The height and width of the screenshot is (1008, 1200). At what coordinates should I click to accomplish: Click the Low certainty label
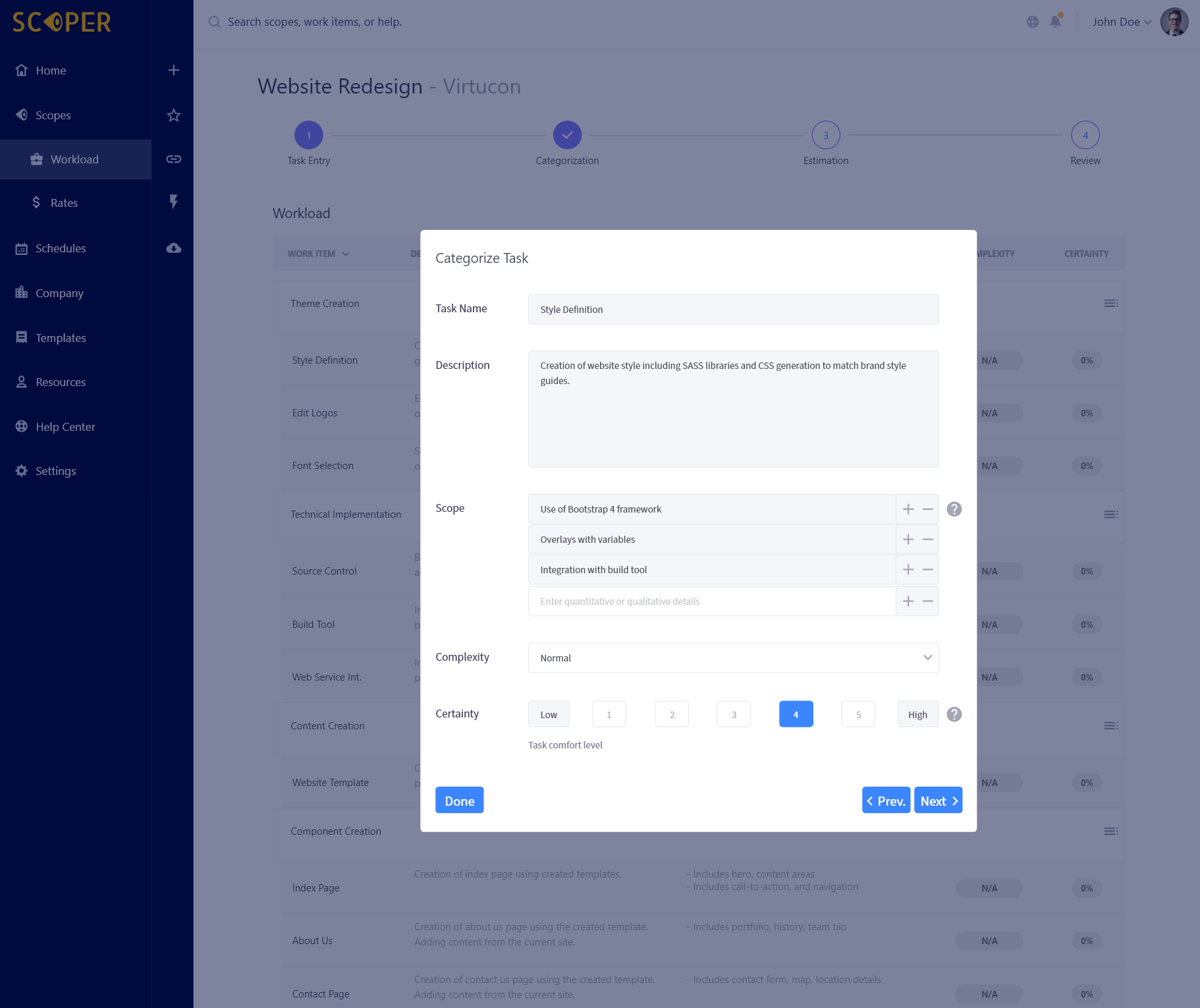pos(549,714)
